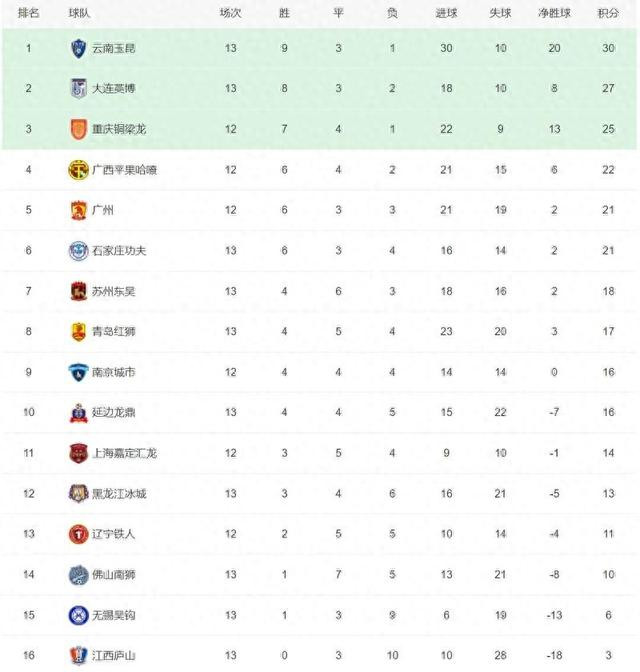Select the 青岛红狮 team badge
The height and width of the screenshot is (672, 640).
[78, 332]
